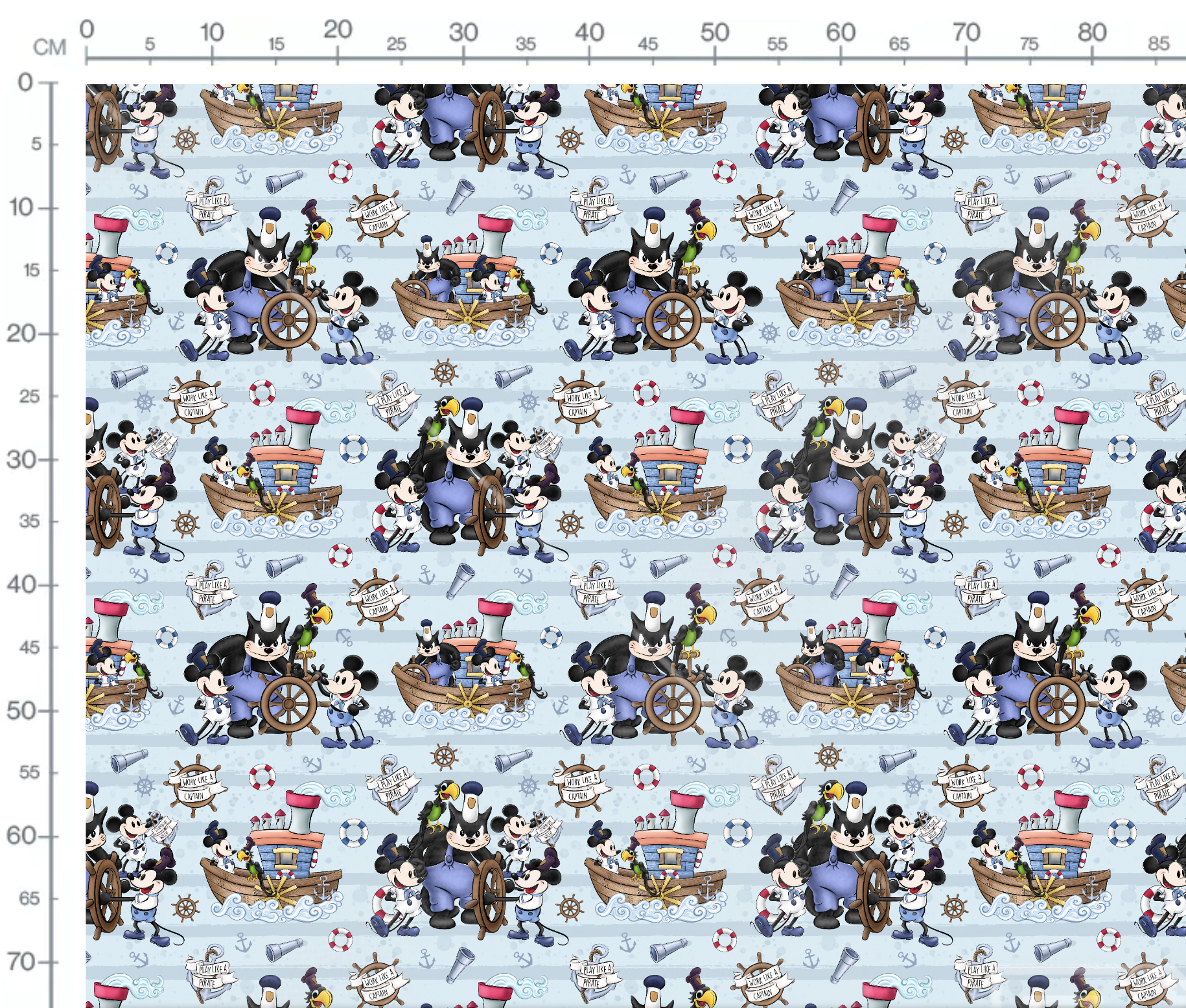Click the 30 mark on left ruler
Screen dimensions: 1186x1008
tap(21, 460)
